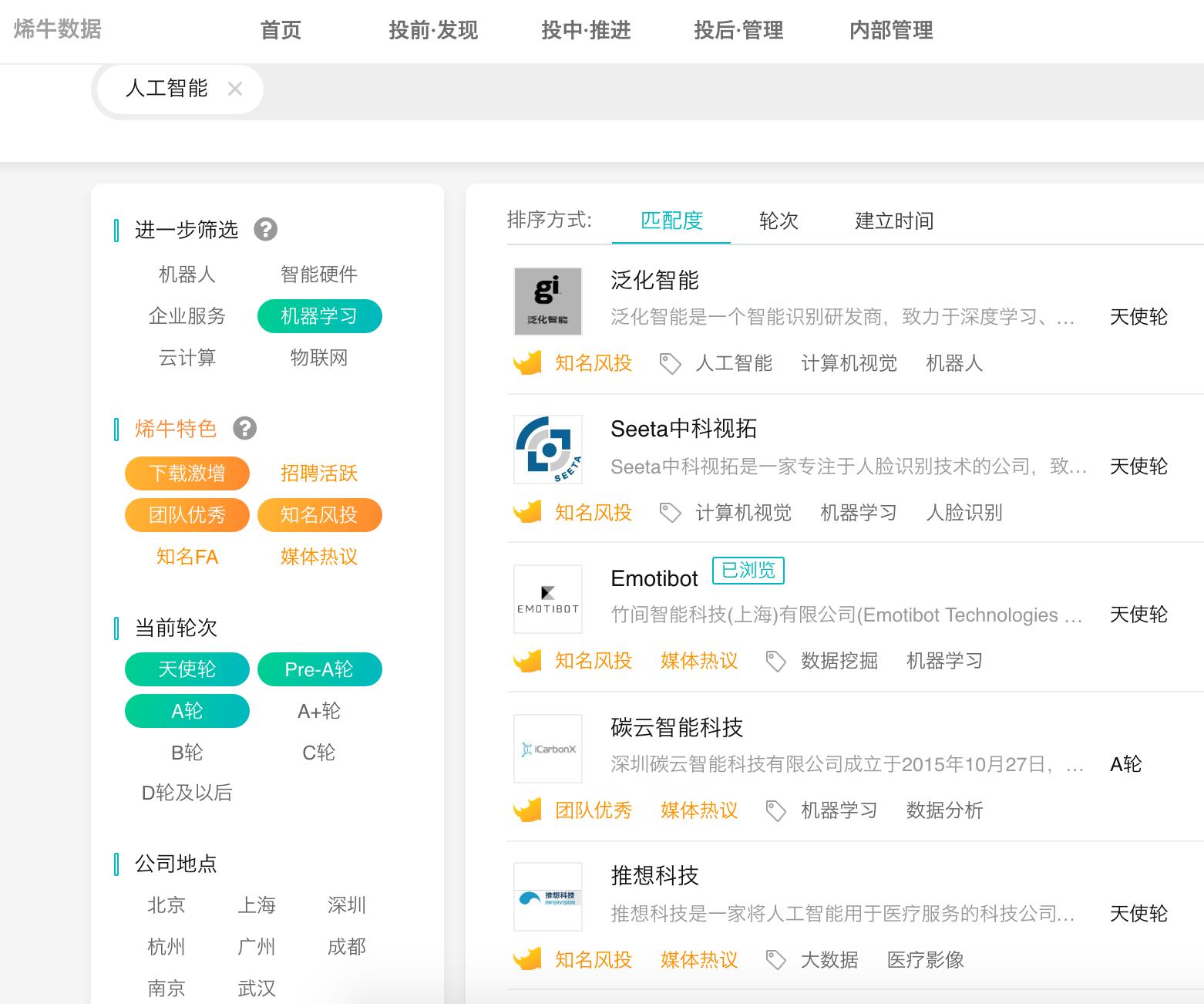Filter companies by 杭州 location
Image resolution: width=1204 pixels, height=1004 pixels.
click(x=166, y=947)
